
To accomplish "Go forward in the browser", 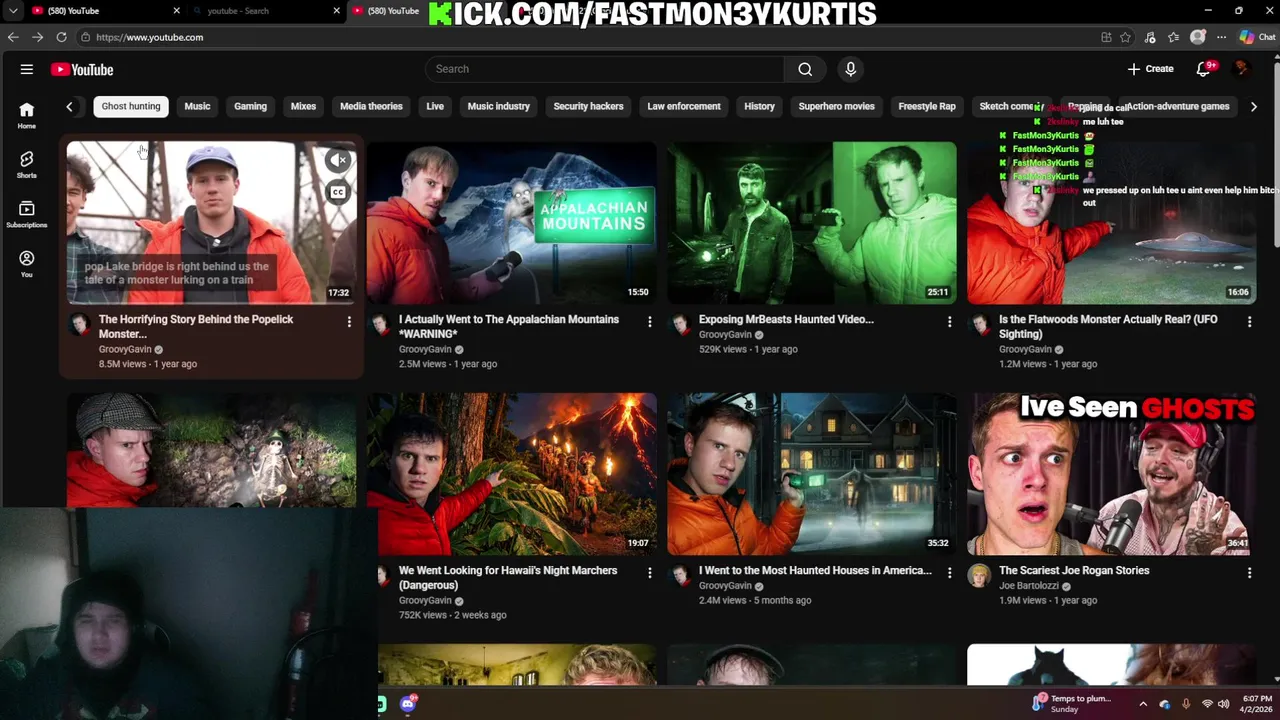I will (37, 37).
